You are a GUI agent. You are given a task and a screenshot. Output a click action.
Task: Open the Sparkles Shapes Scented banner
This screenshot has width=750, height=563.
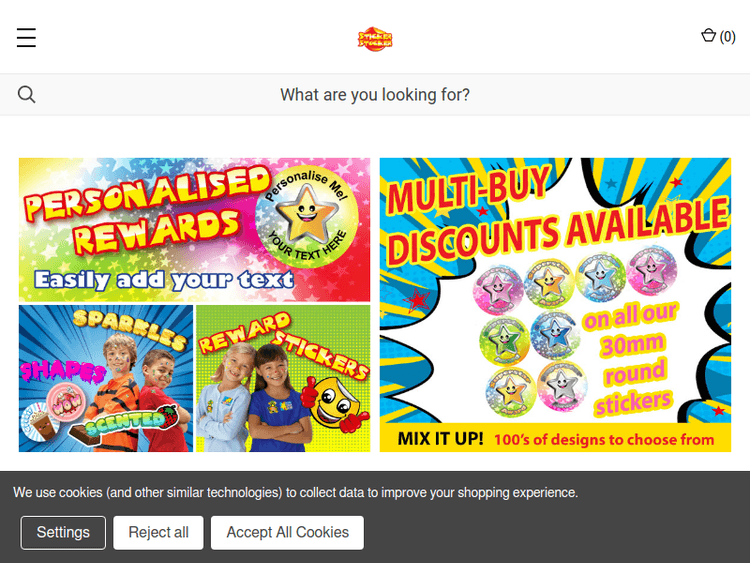(106, 378)
